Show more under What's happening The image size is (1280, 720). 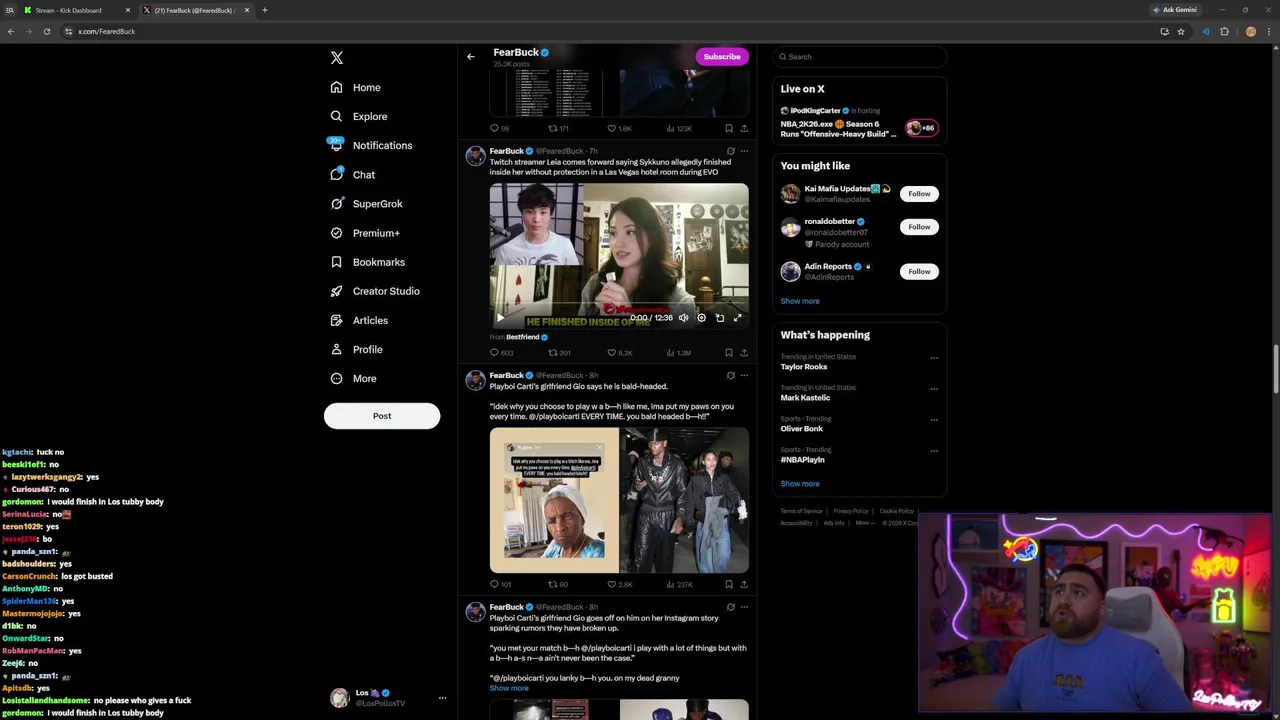(x=800, y=484)
